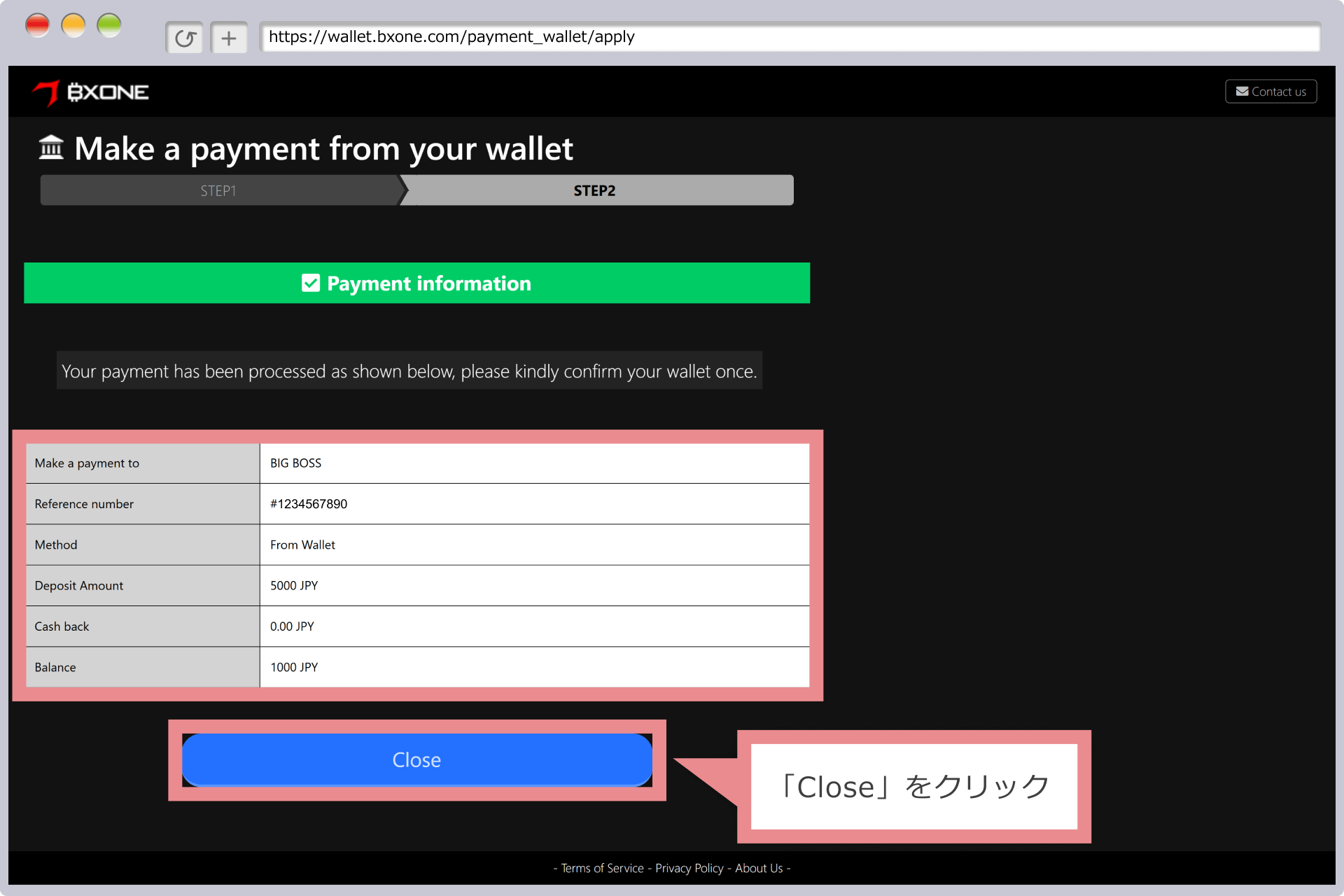Click the Payment information checkmark icon
The width and height of the screenshot is (1344, 896).
[x=311, y=283]
